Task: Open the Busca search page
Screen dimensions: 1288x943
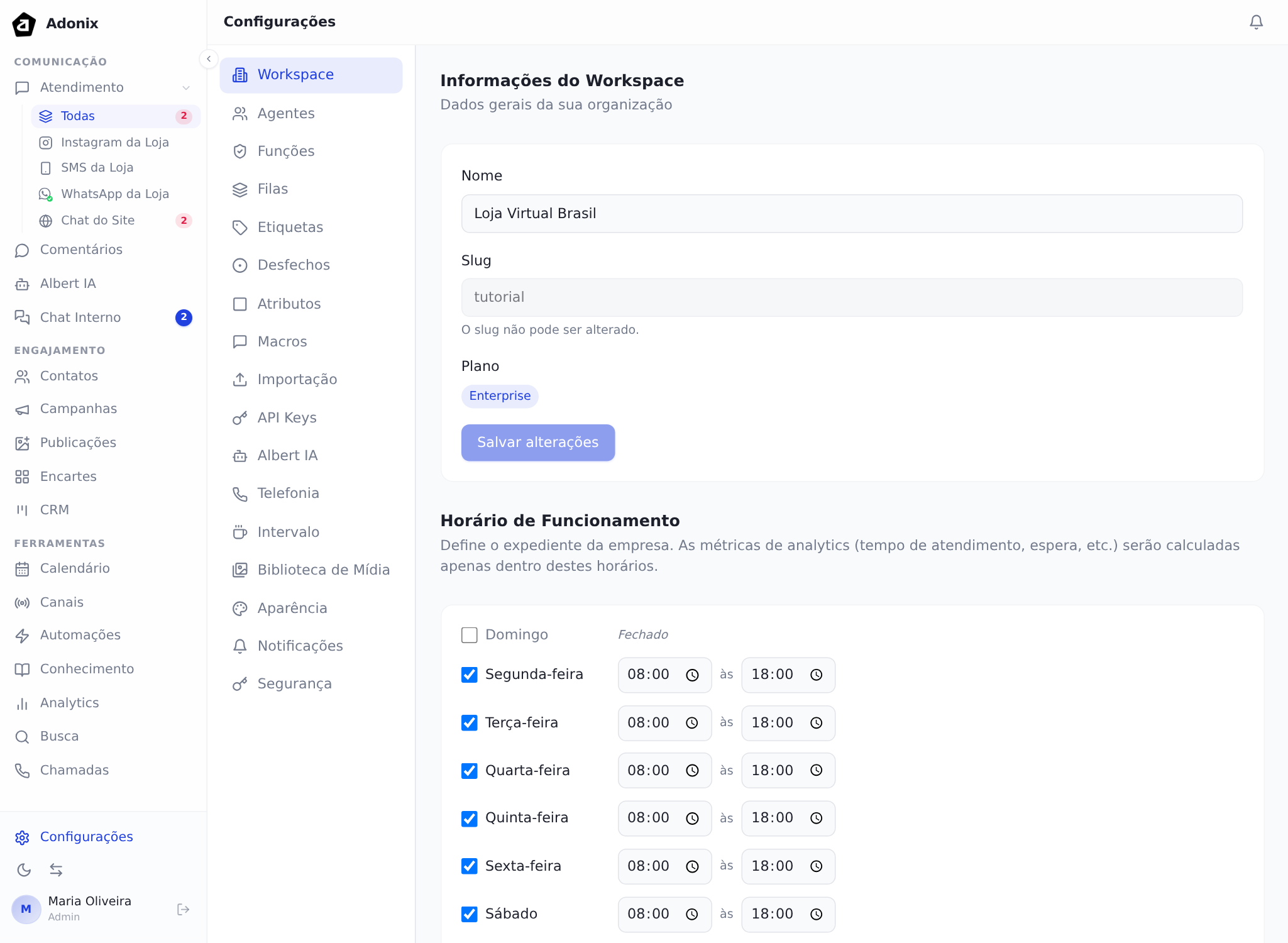Action: pyautogui.click(x=103, y=737)
